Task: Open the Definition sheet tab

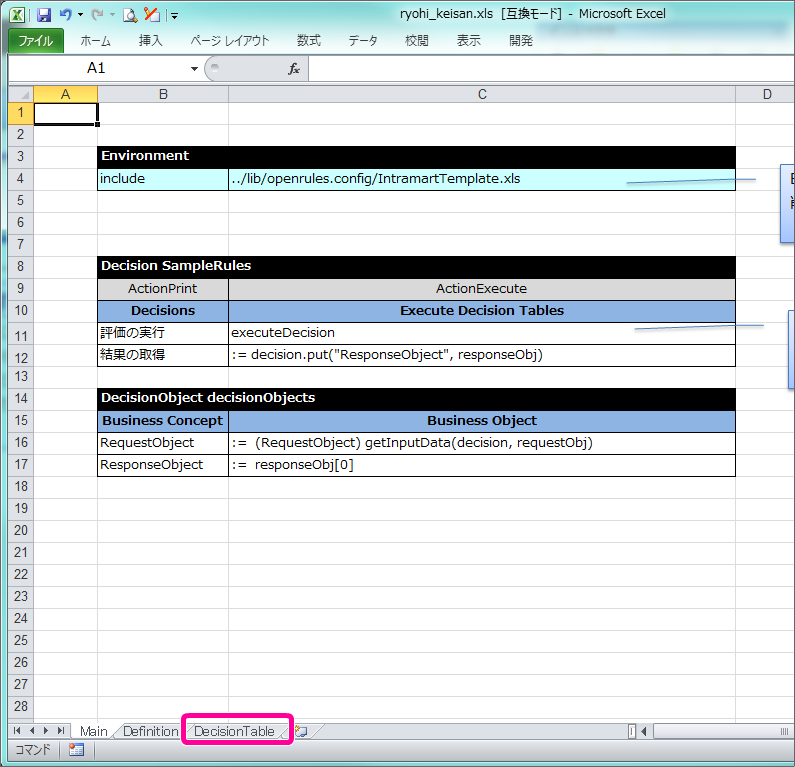Action: pyautogui.click(x=150, y=731)
